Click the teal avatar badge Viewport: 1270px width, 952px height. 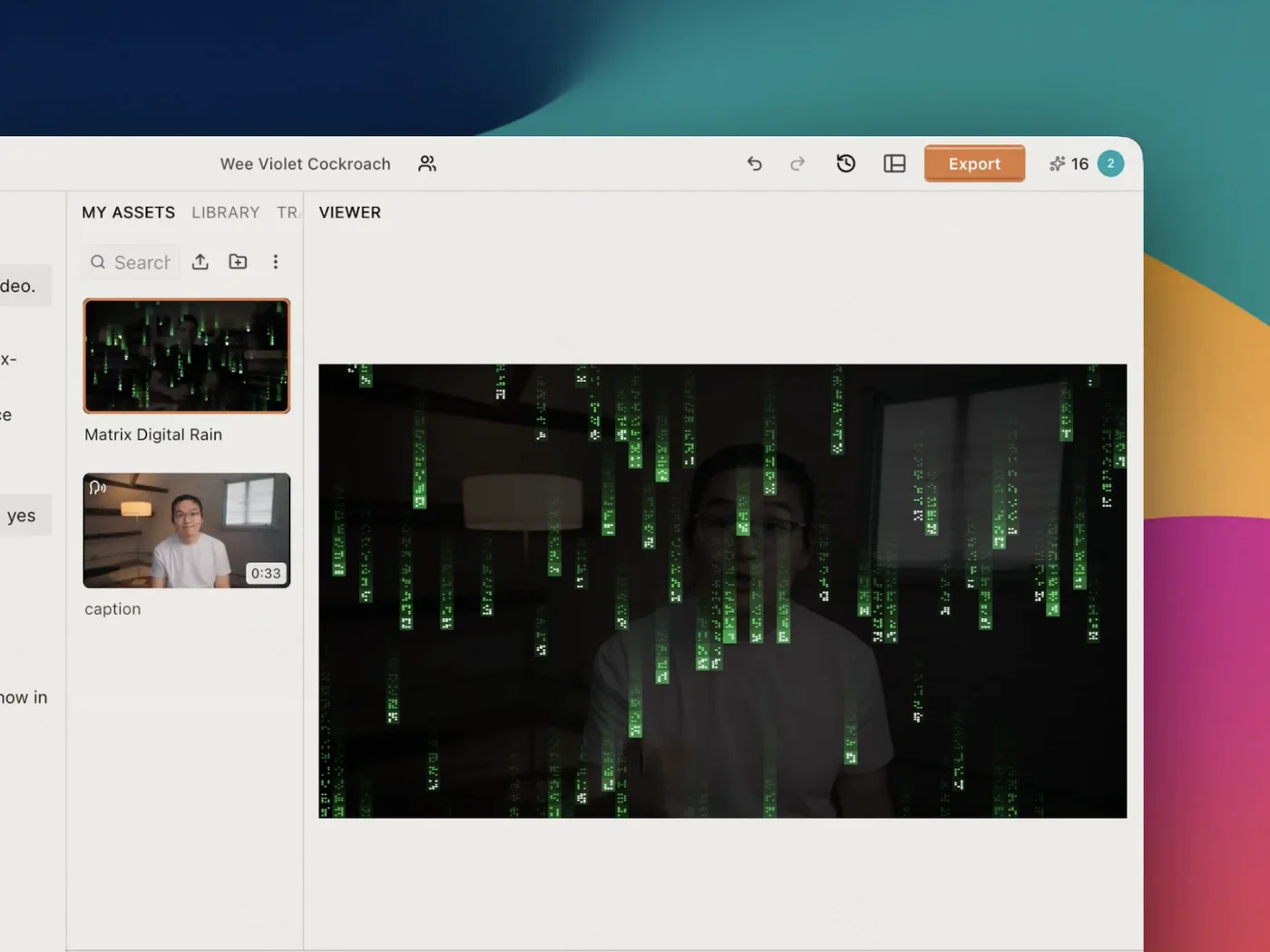coord(1110,163)
